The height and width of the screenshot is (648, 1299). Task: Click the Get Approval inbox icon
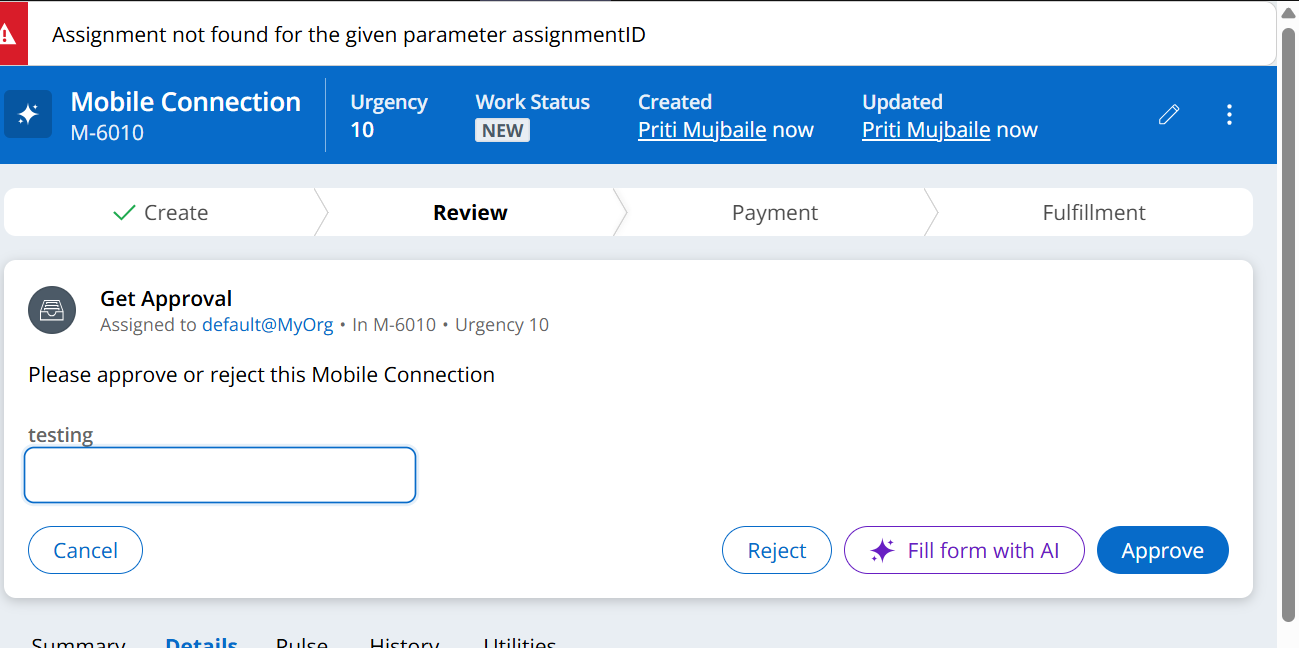pyautogui.click(x=52, y=310)
